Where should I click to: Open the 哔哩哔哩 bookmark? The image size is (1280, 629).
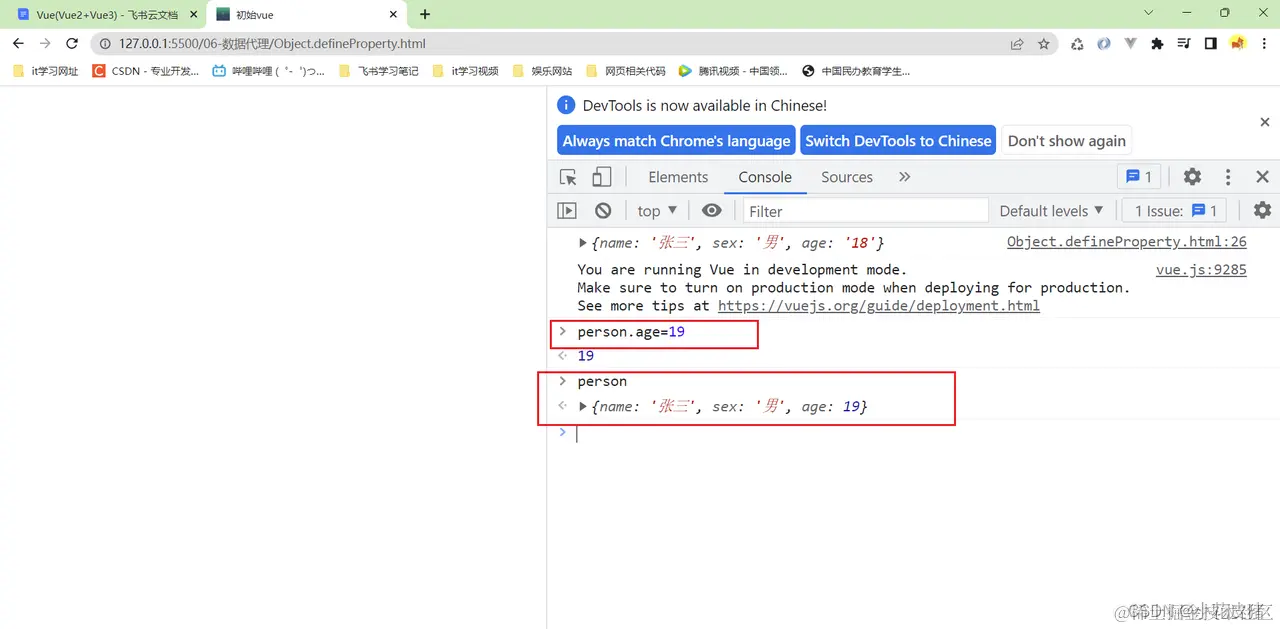269,71
